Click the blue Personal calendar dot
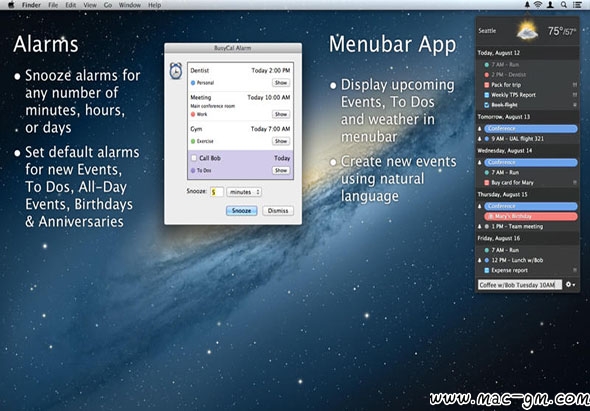Image resolution: width=590 pixels, height=411 pixels. coord(193,83)
